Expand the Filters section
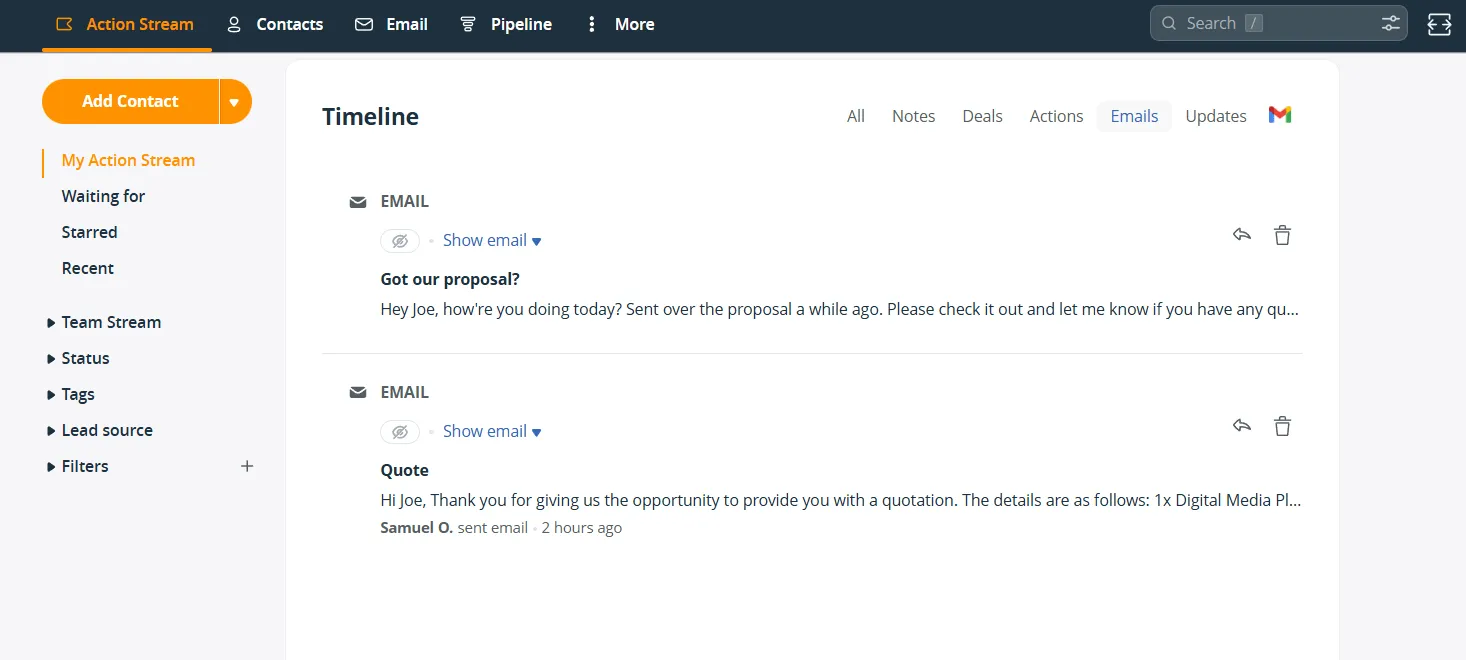This screenshot has height=660, width=1466. 78,466
